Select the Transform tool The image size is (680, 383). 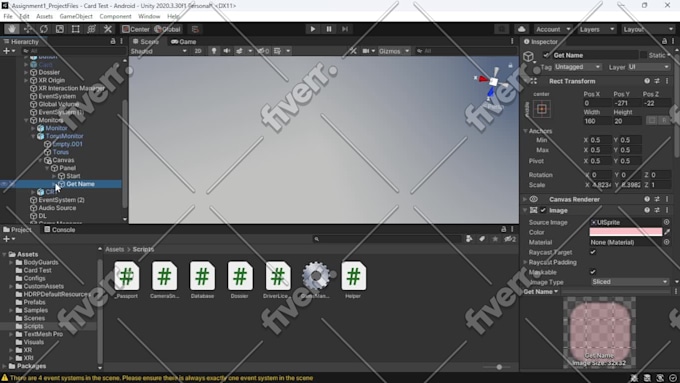(x=92, y=29)
